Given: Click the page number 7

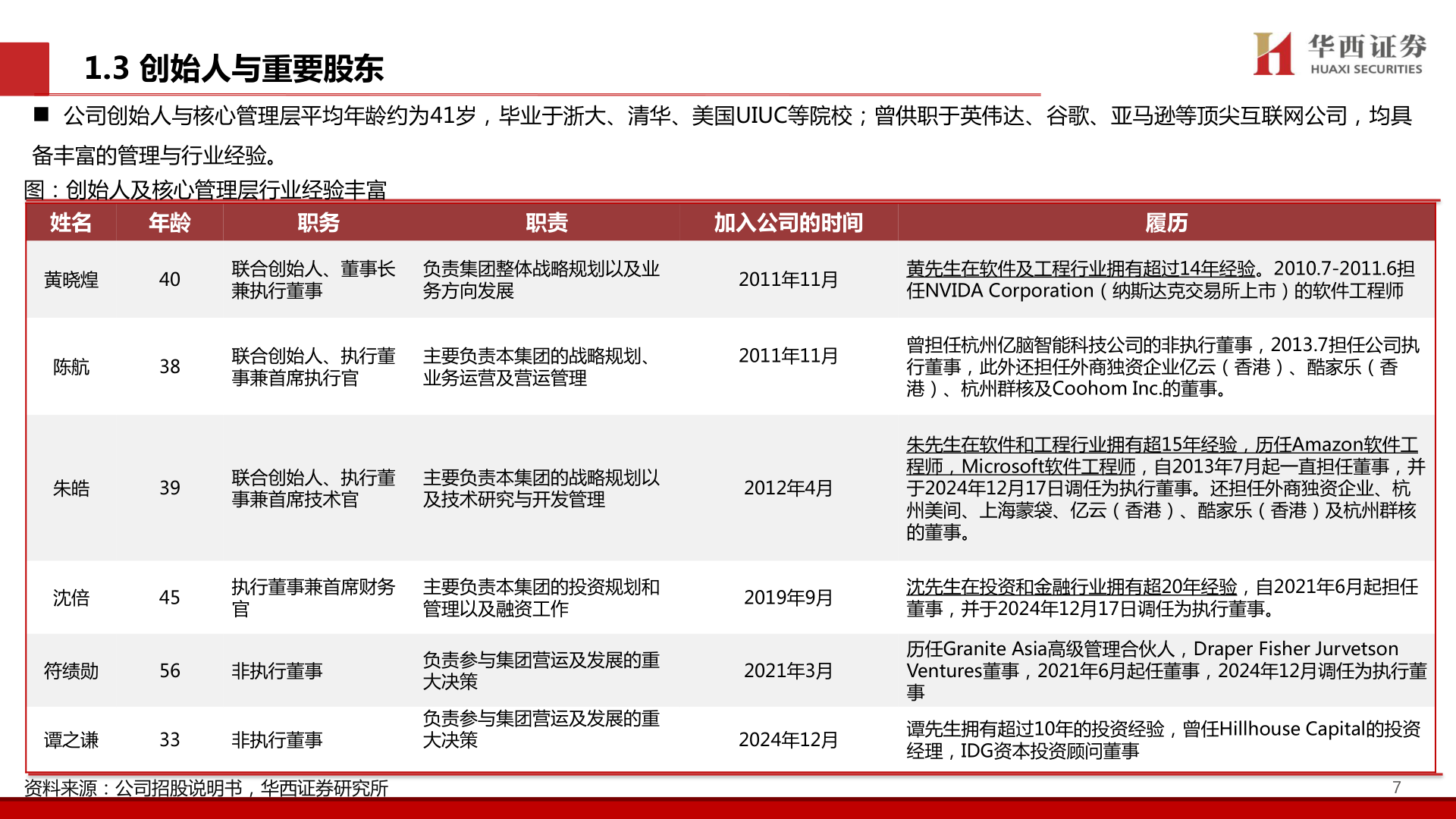Looking at the screenshot, I should [1397, 787].
